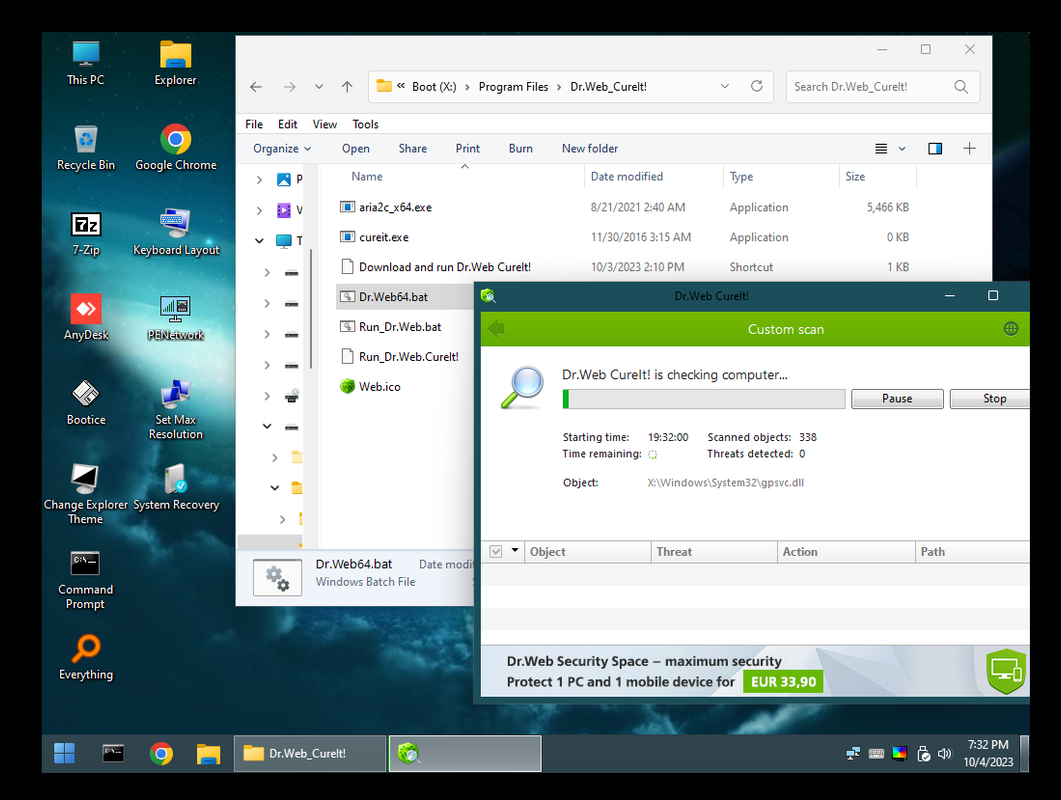Open the Organize dropdown menu

(x=281, y=148)
